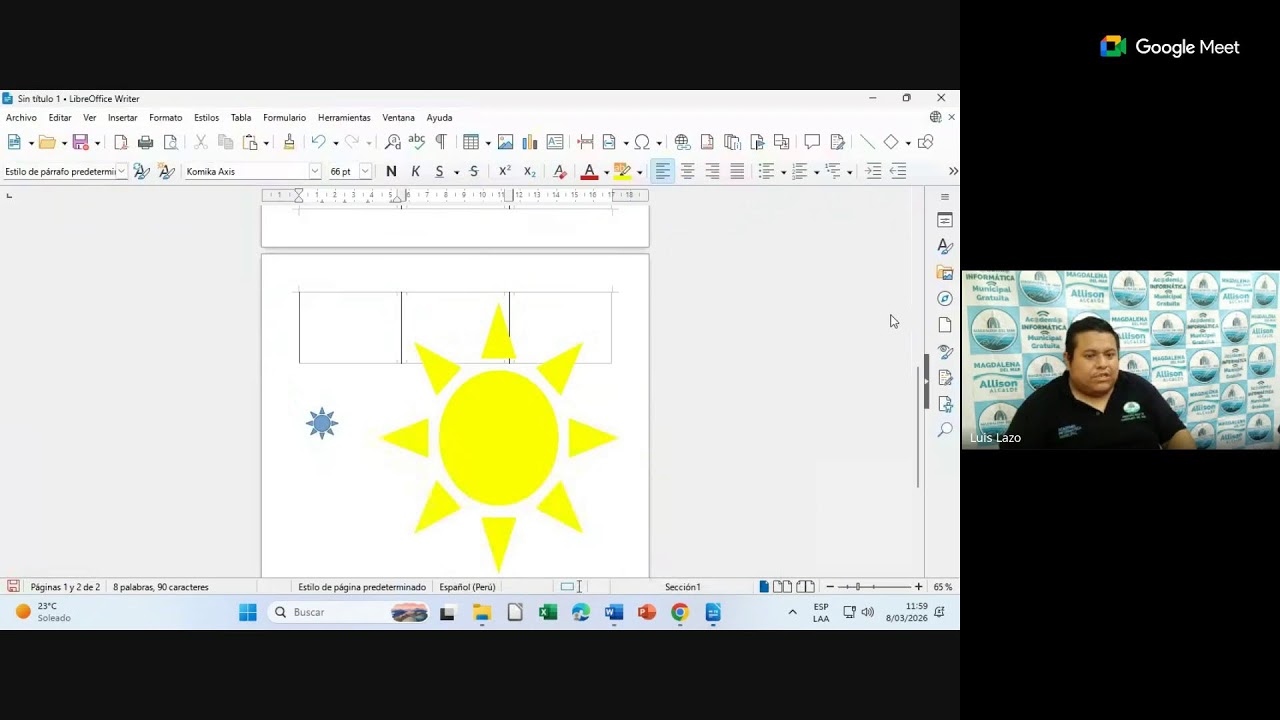This screenshot has width=1280, height=720.
Task: Open the 66 pt font size dropdown
Action: [365, 171]
